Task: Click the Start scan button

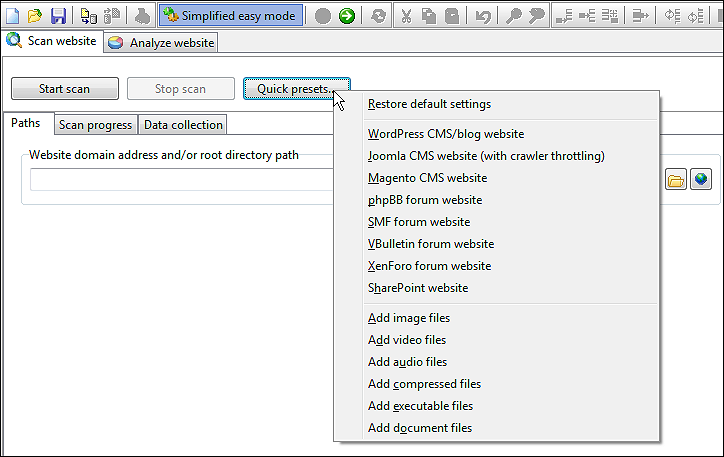Action: [x=65, y=89]
